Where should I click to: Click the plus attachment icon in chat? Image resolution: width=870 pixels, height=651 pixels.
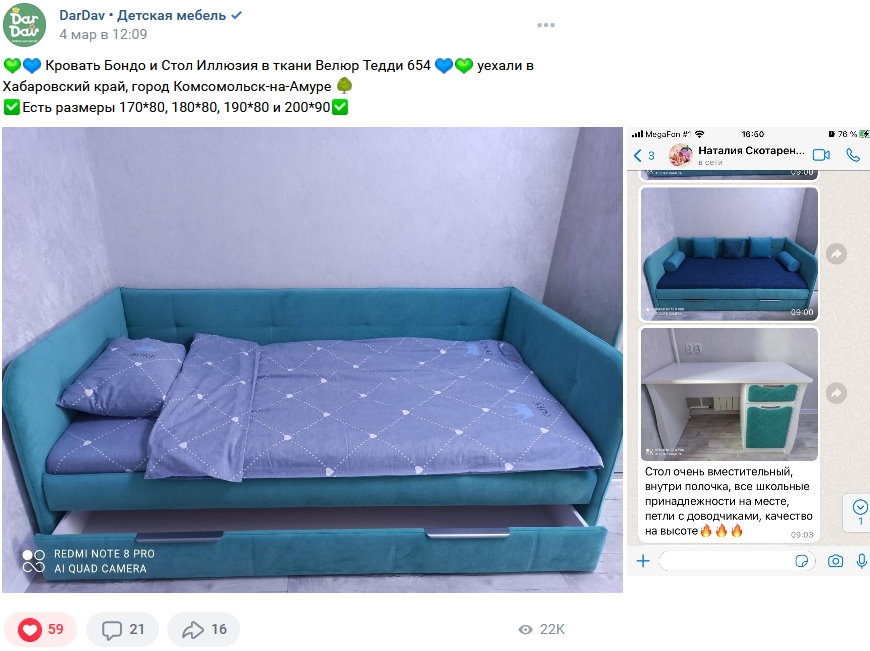point(643,561)
